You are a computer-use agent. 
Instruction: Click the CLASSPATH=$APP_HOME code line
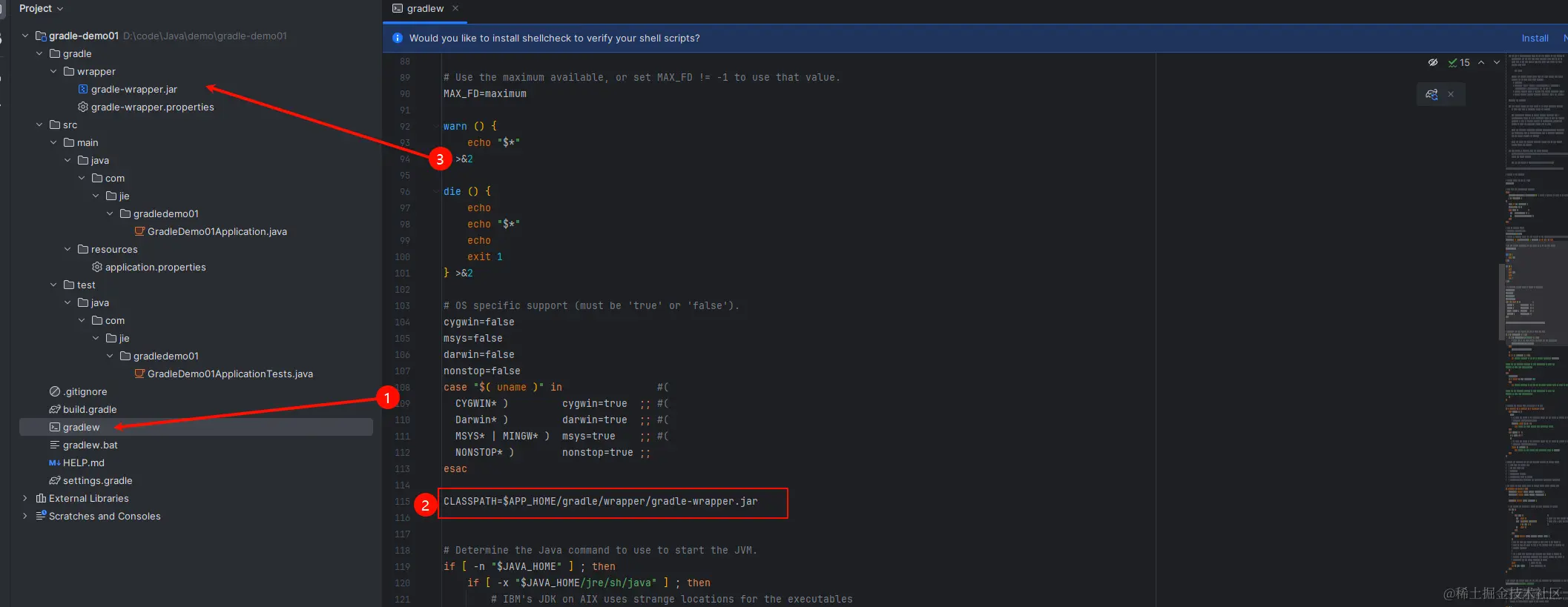[x=601, y=501]
